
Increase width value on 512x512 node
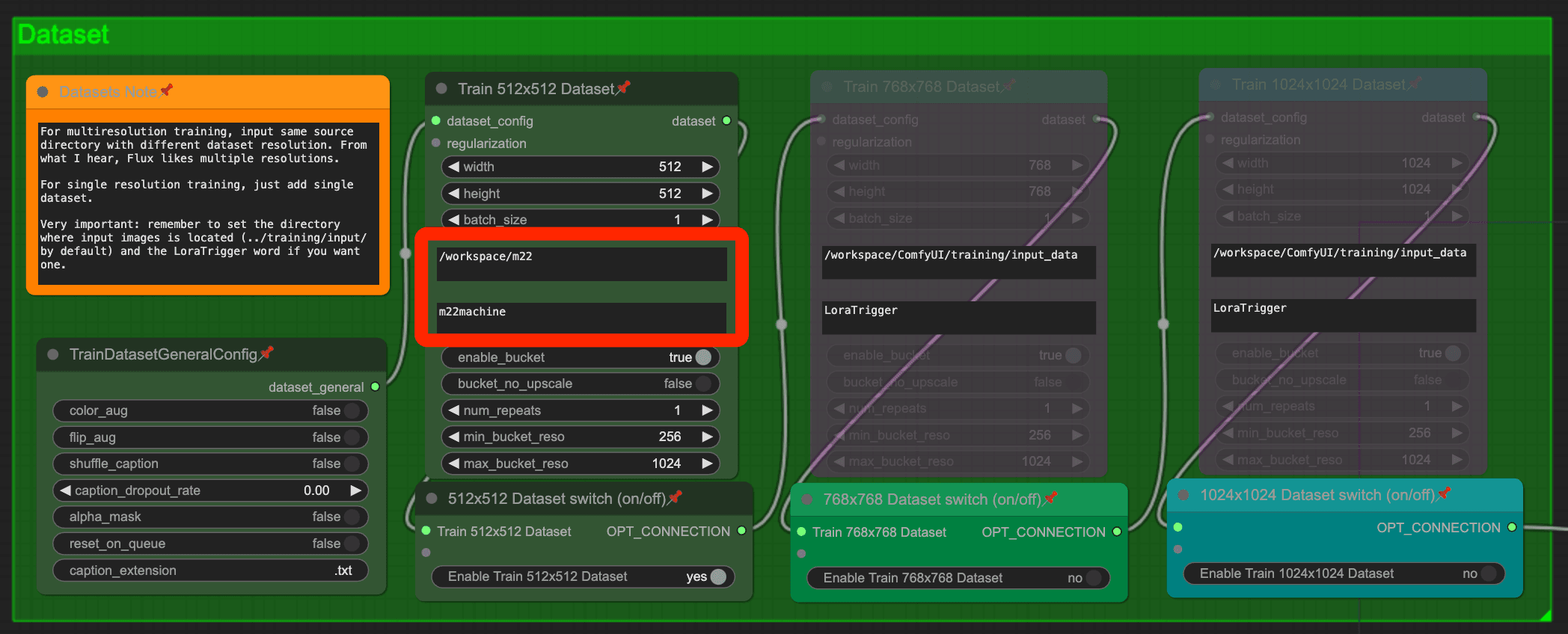pos(707,167)
